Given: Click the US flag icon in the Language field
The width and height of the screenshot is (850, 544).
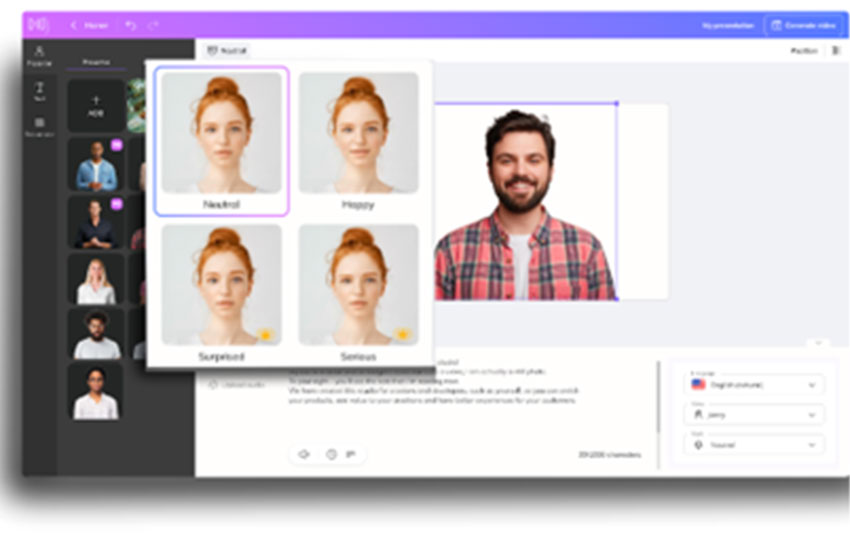Looking at the screenshot, I should (698, 384).
